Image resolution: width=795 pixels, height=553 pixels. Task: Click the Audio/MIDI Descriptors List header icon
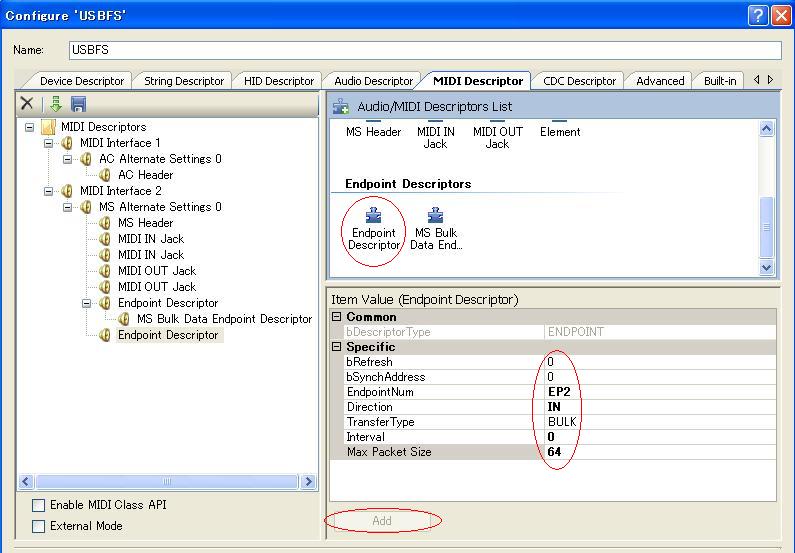point(341,106)
